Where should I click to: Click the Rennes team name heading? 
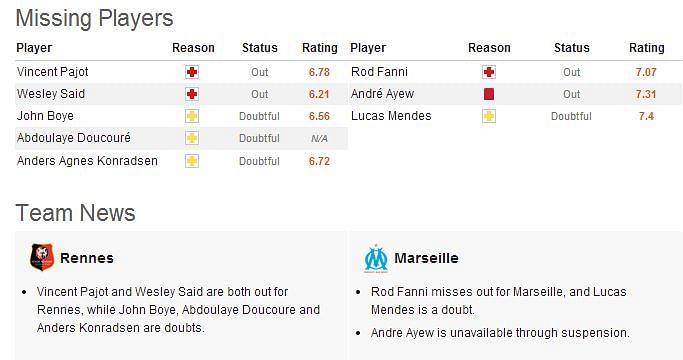[87, 258]
